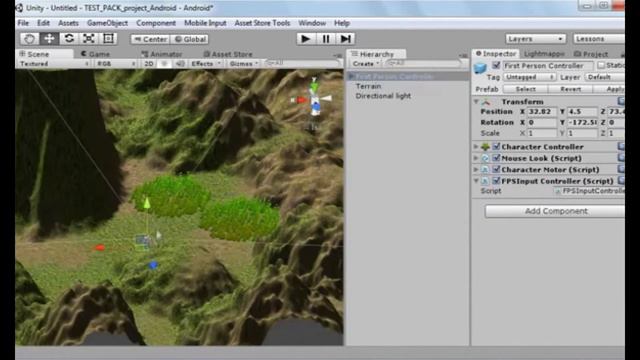Viewport: 640px width, 360px height.
Task: Open the Assets menu
Action: coord(68,23)
